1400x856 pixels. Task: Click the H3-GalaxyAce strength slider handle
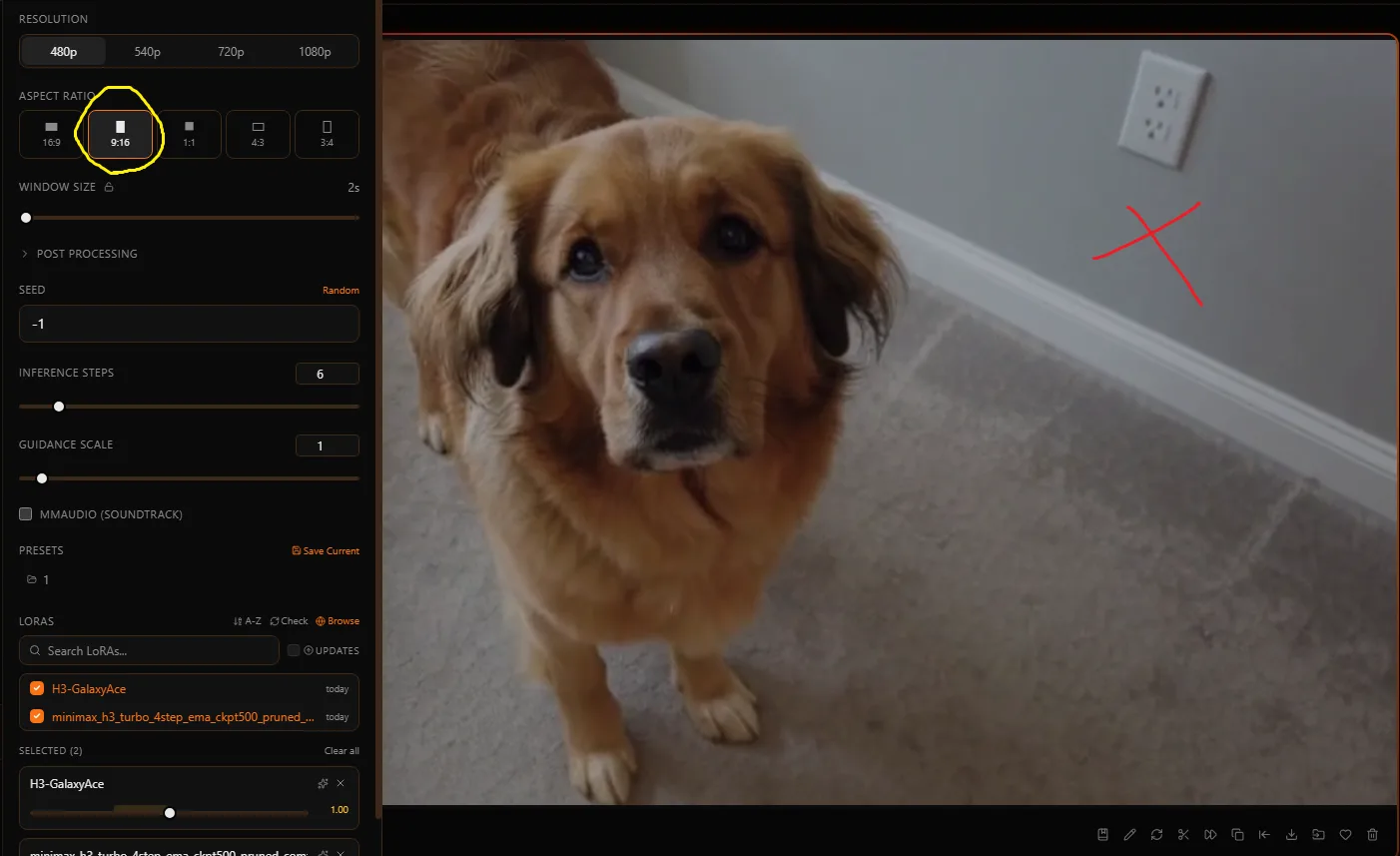pyautogui.click(x=170, y=813)
